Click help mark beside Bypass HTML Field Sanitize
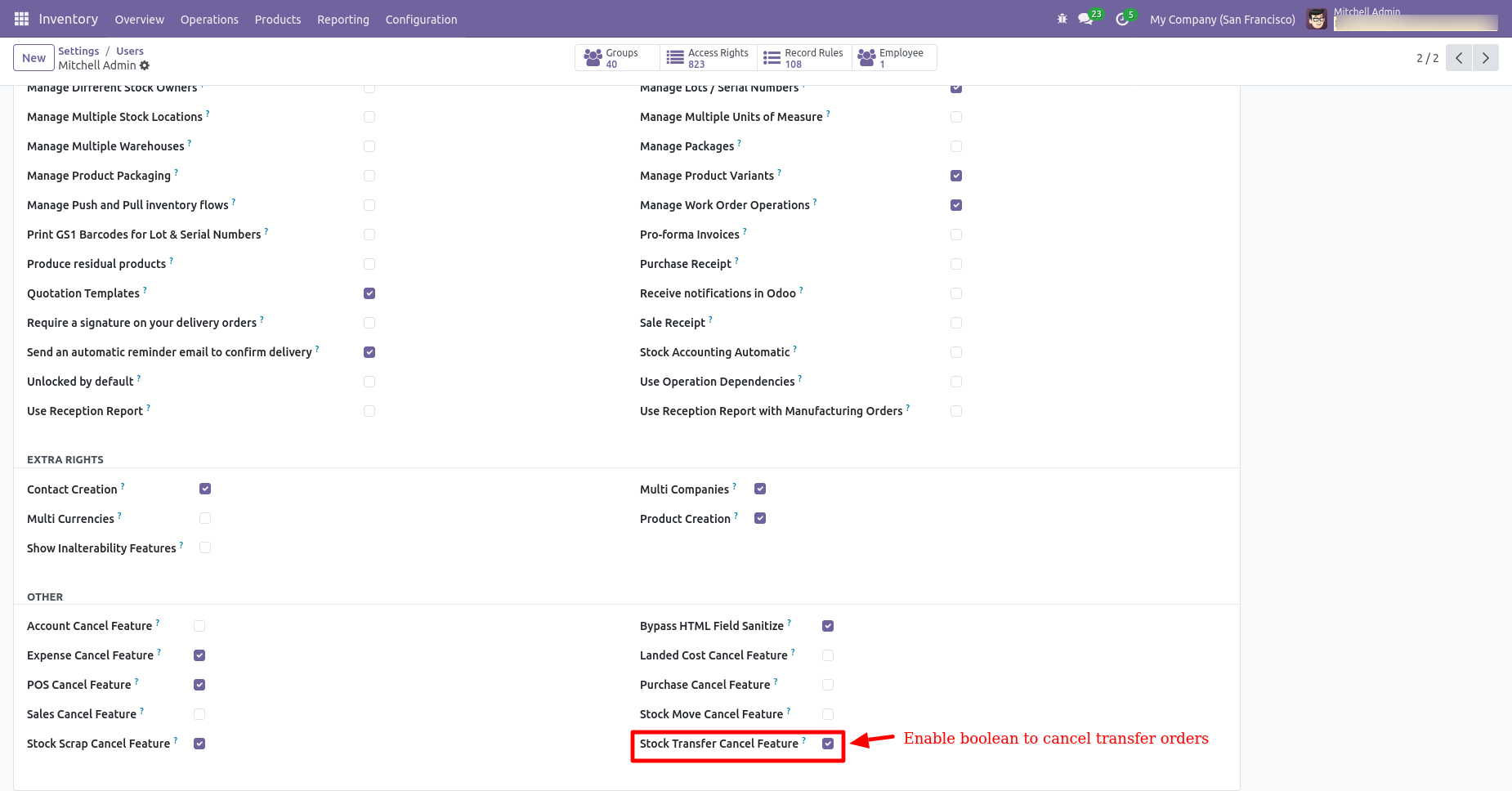Image resolution: width=1512 pixels, height=791 pixels. pos(789,623)
